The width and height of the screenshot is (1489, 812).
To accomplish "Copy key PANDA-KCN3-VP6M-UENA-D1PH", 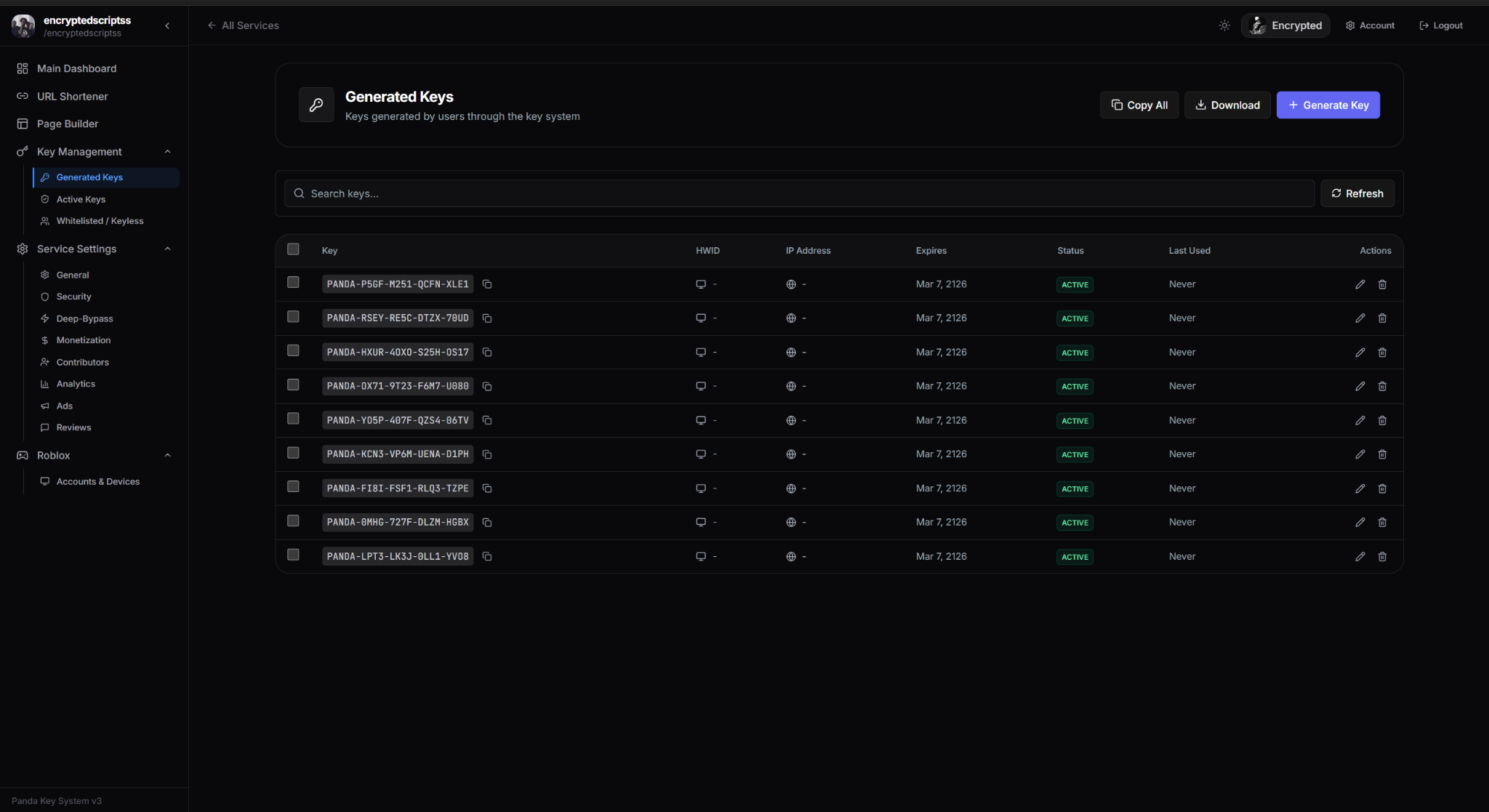I will pos(487,454).
